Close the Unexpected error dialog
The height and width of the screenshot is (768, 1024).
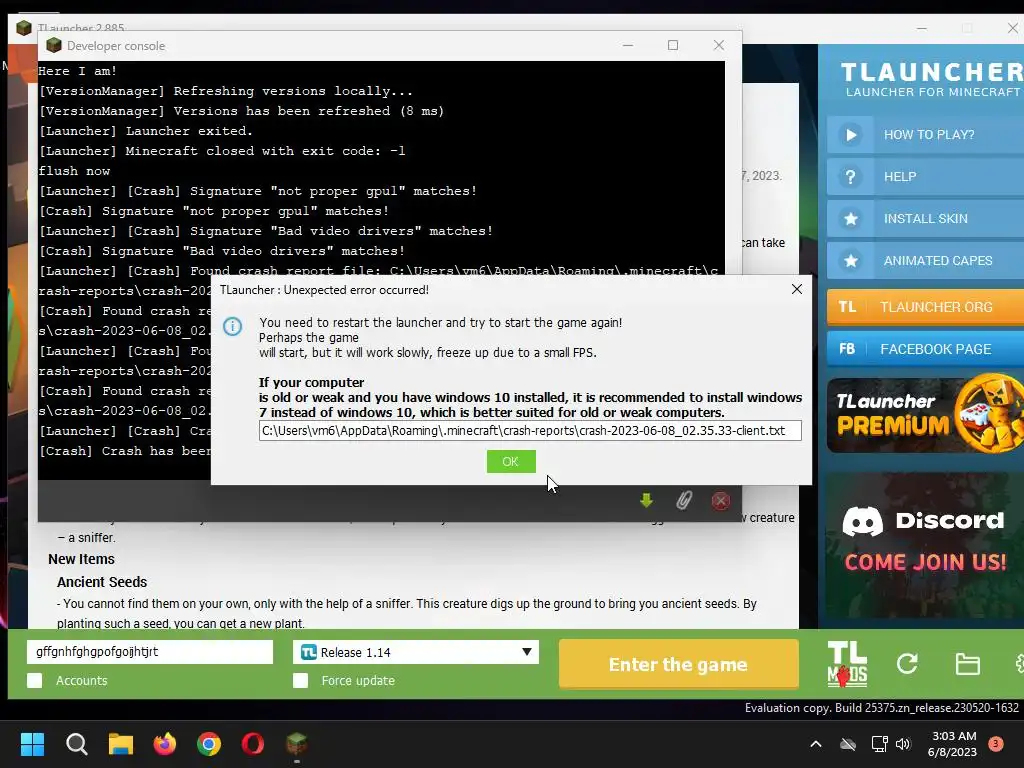(x=797, y=289)
